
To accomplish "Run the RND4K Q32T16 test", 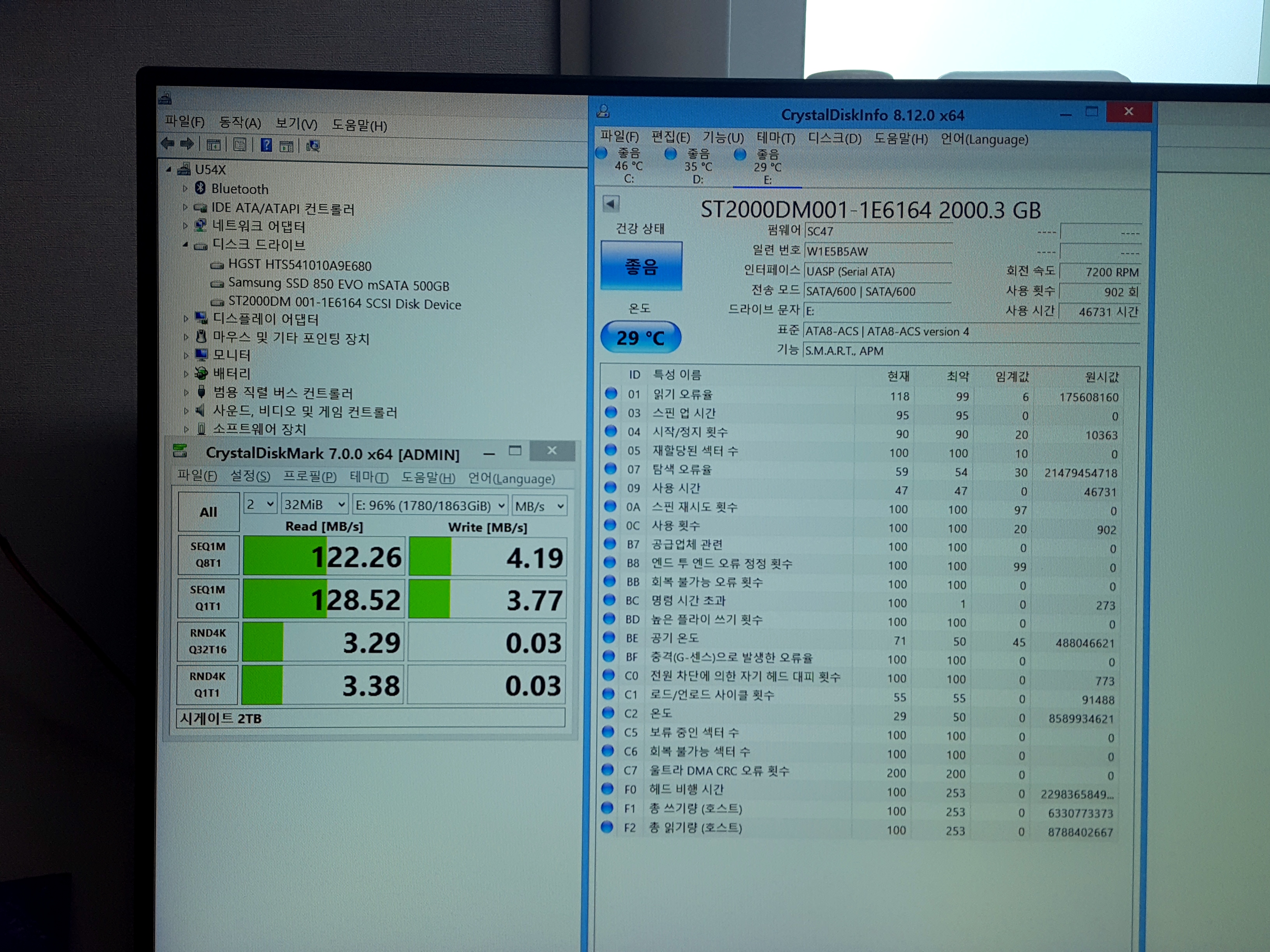I will pos(207,641).
